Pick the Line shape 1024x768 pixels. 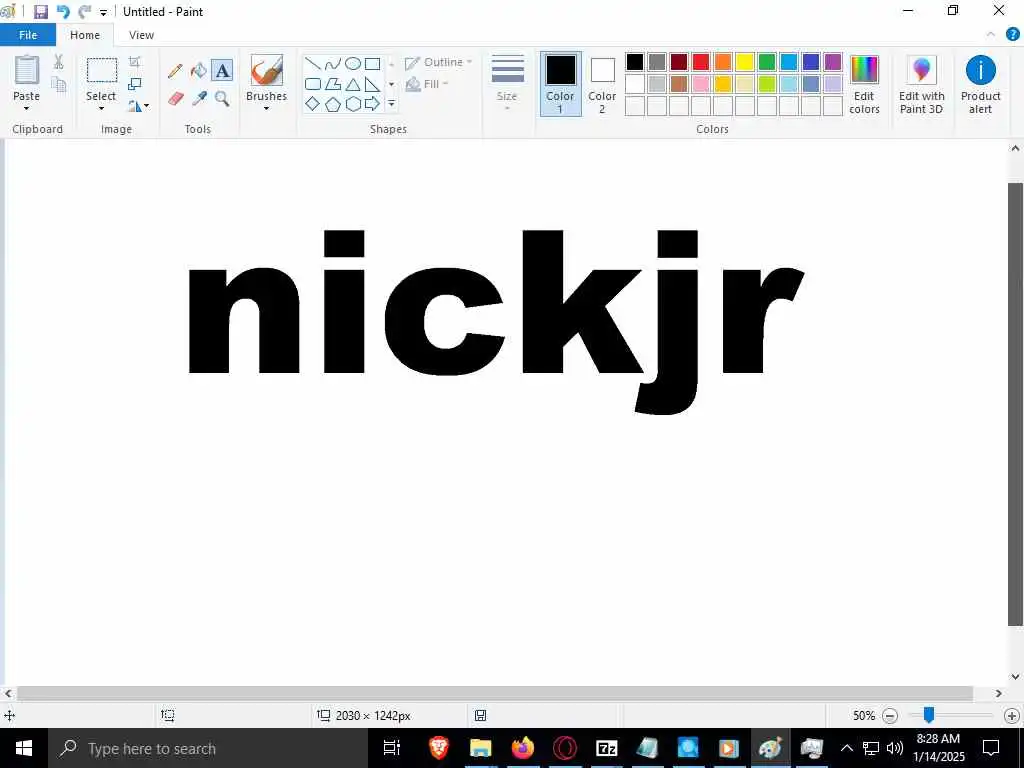(313, 63)
